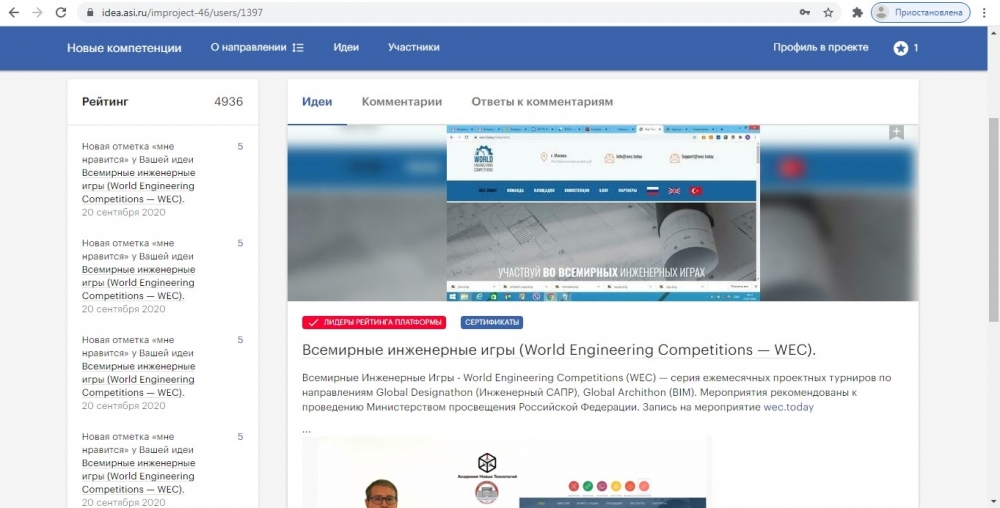The height and width of the screenshot is (508, 1000).
Task: Open the Приостановлена profile button
Action: coord(920,12)
